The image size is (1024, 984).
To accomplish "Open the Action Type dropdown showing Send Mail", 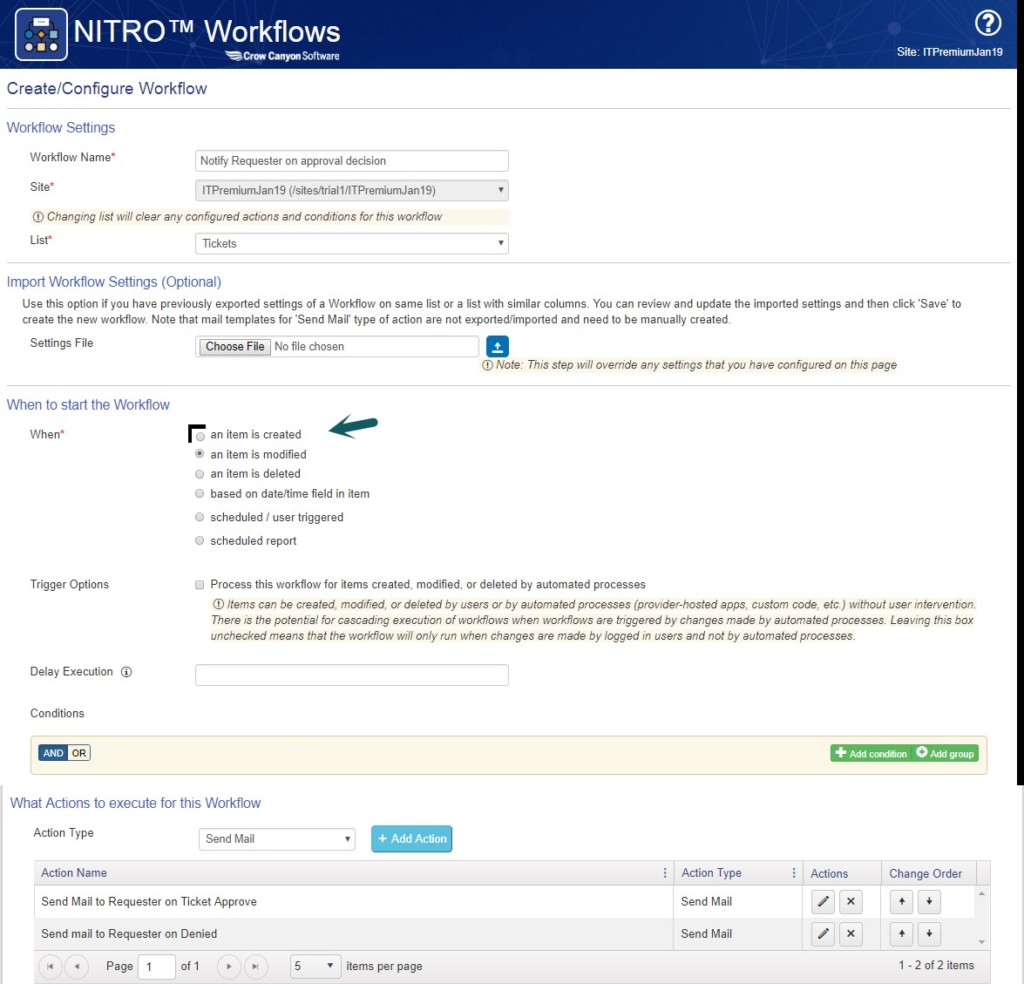I will point(277,838).
